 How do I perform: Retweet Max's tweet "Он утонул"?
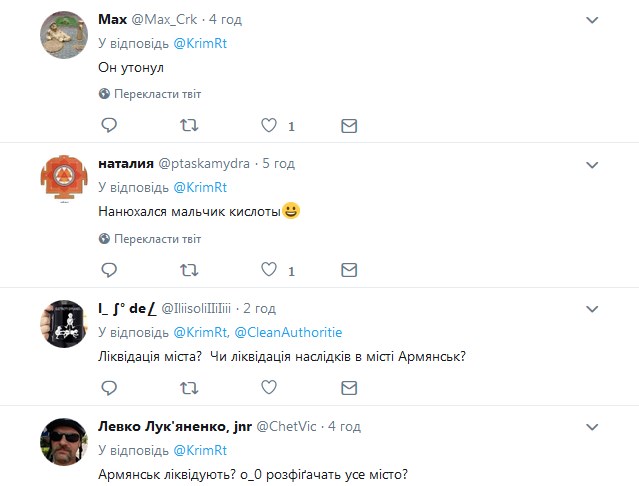click(x=188, y=126)
